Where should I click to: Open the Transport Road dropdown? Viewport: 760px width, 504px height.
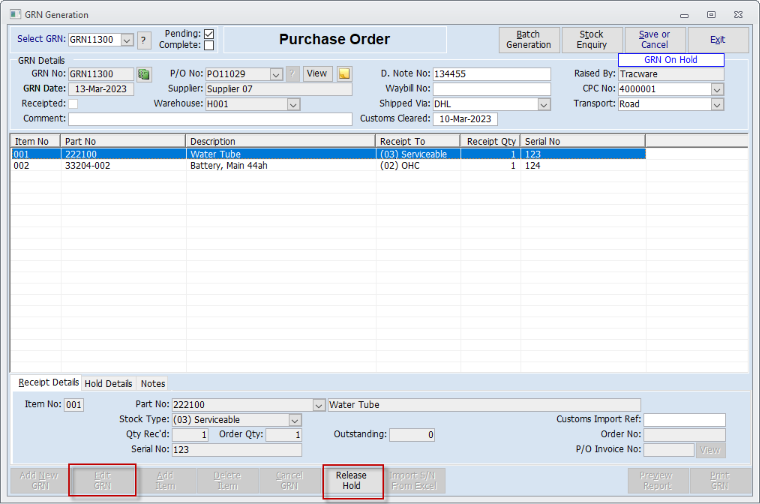point(717,104)
